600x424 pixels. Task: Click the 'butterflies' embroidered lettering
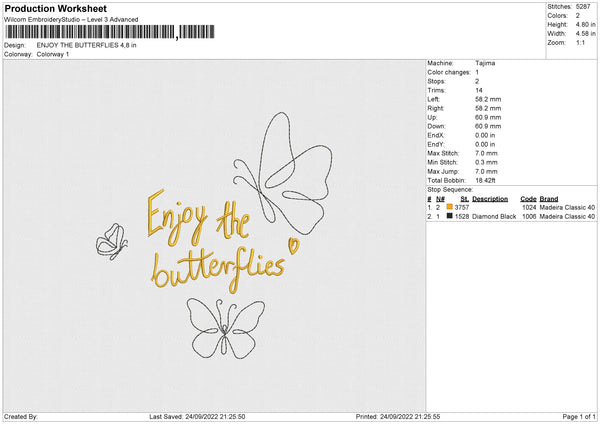(218, 271)
